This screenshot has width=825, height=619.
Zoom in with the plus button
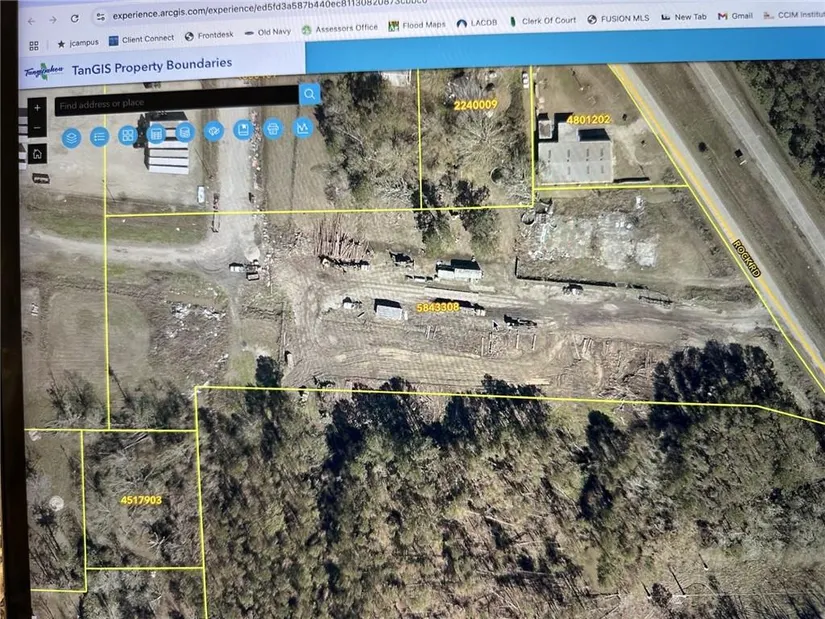37,107
